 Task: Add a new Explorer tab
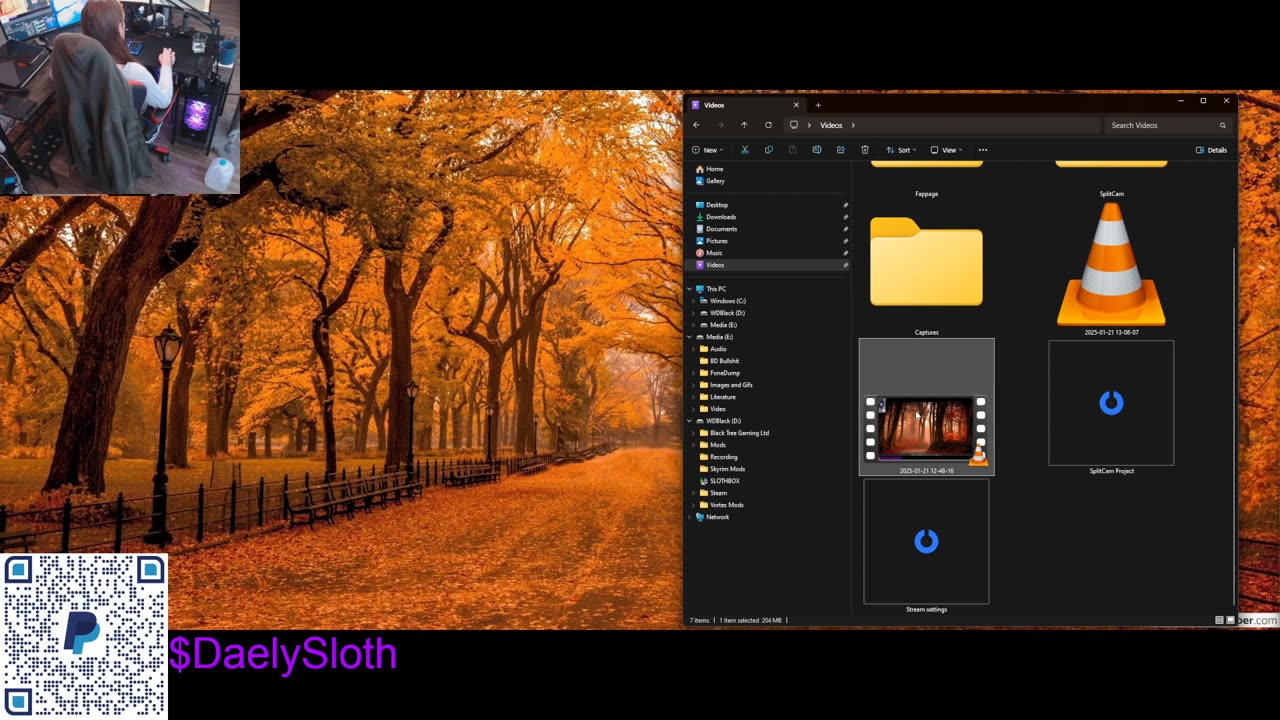point(818,105)
